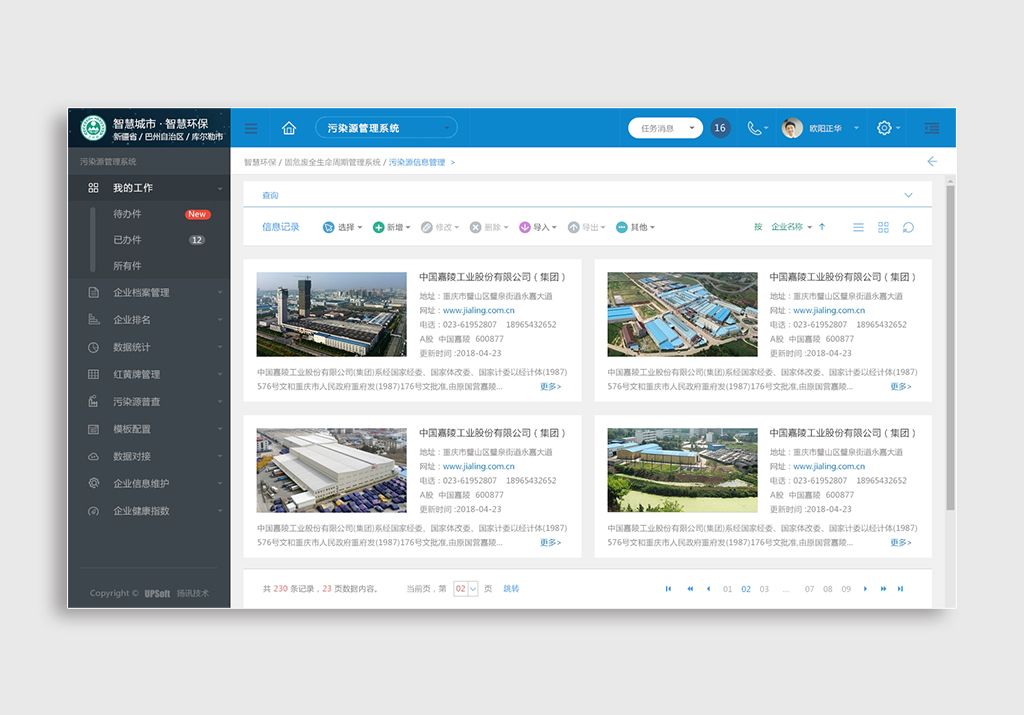Click the 污染源信息管理 breadcrumb link

coord(417,162)
